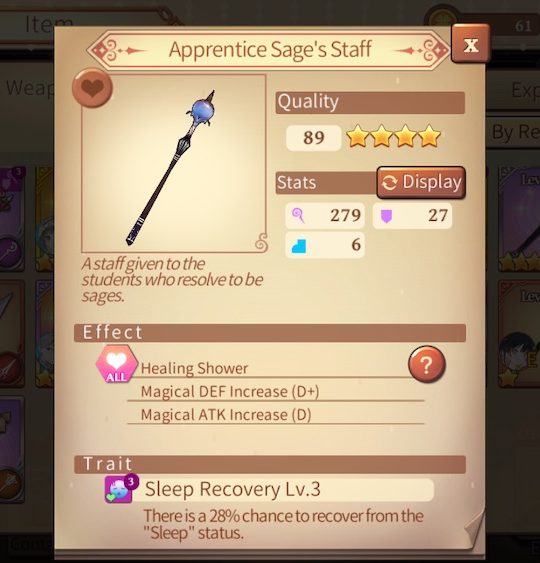Viewport: 540px width, 563px height.
Task: Select the magical attack stat icon
Action: coord(298,216)
